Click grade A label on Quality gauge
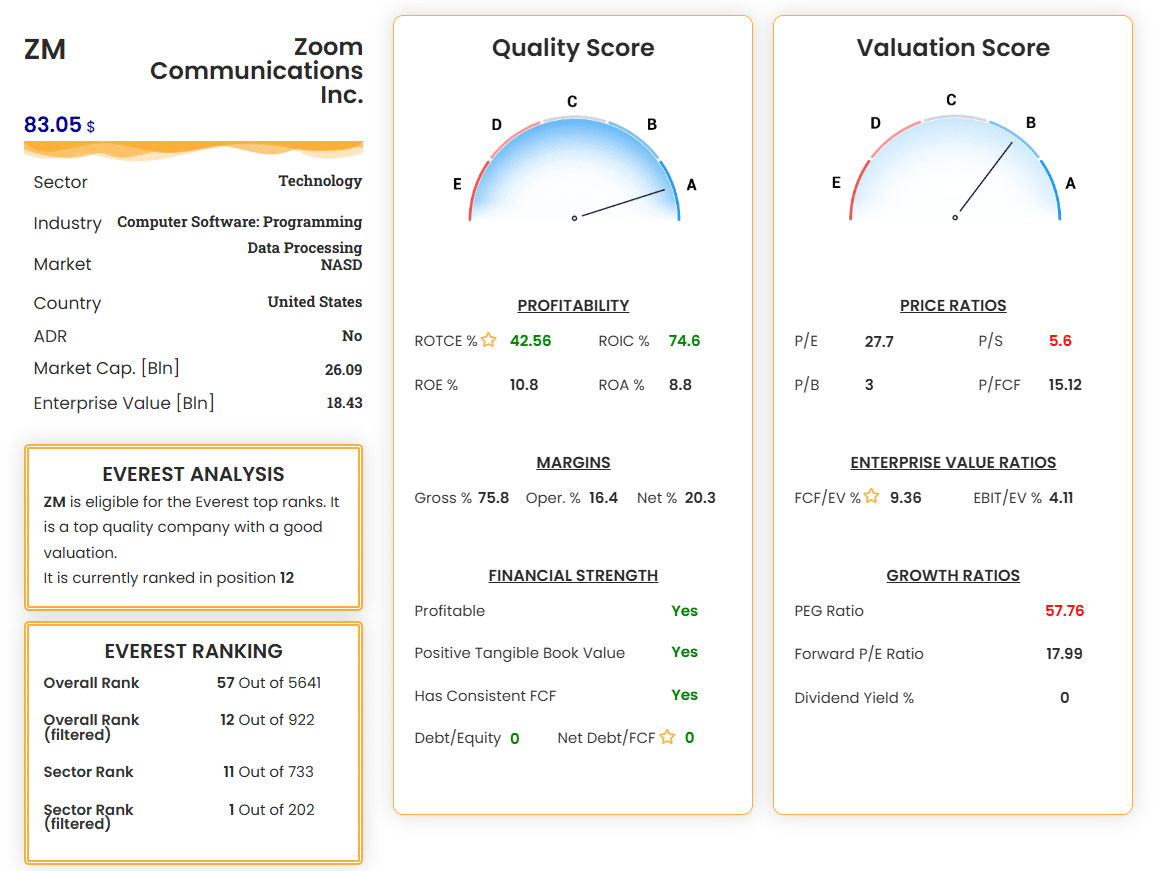This screenshot has width=1153, height=871. tap(691, 185)
